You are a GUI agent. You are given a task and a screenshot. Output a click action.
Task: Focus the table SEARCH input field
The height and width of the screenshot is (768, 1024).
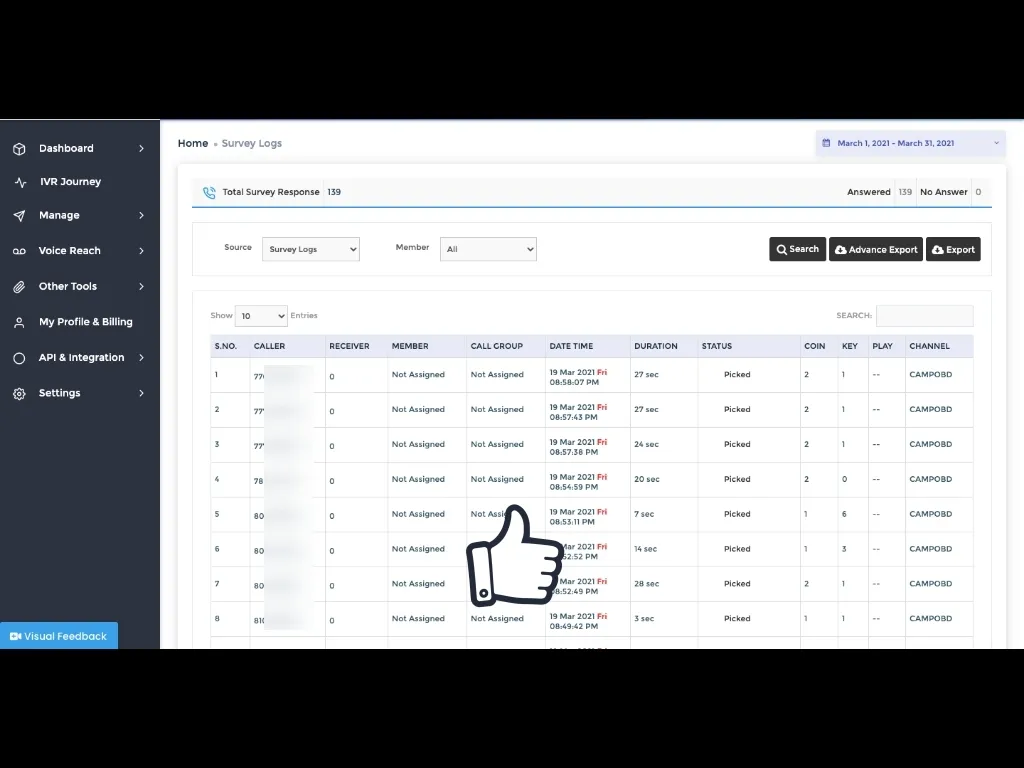click(x=924, y=315)
